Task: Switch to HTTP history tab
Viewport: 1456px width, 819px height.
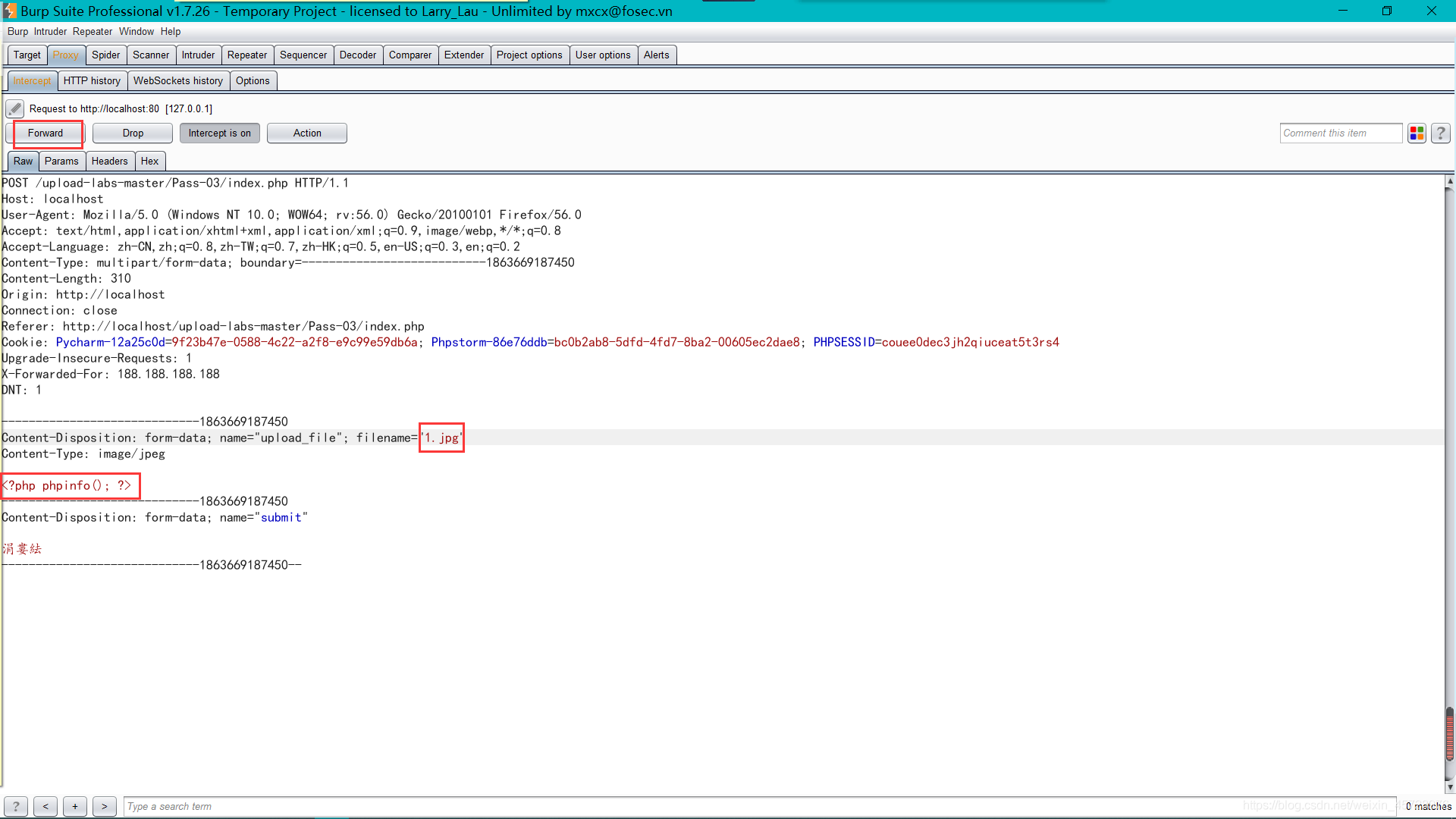Action: 92,80
